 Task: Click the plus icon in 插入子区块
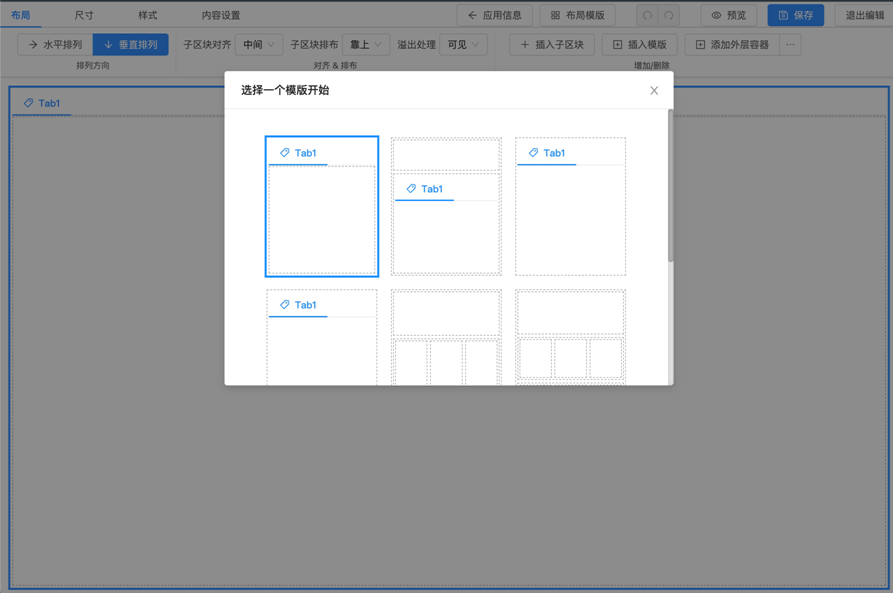coord(525,44)
